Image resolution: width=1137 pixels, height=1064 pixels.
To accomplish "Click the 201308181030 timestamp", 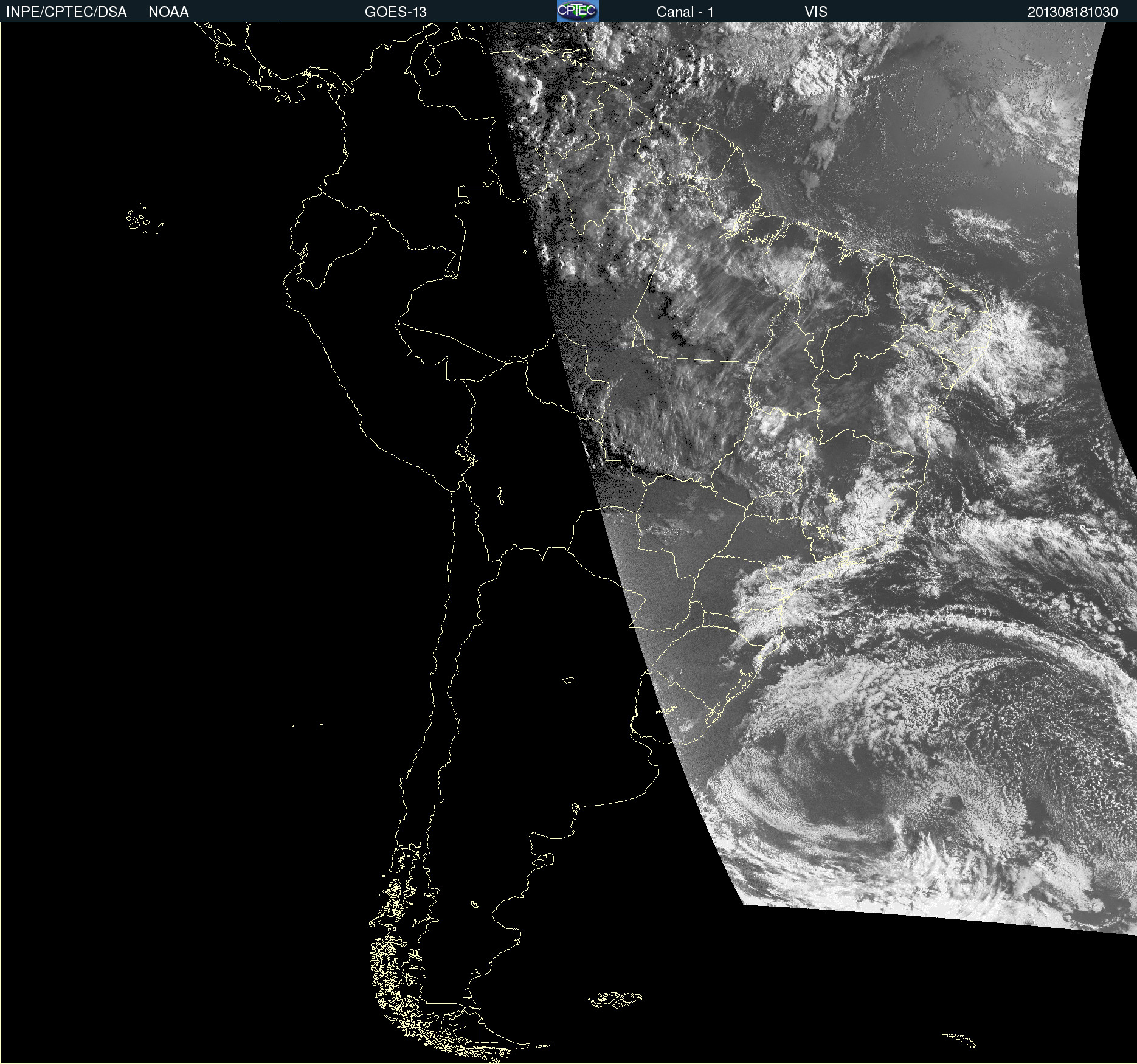I will click(1073, 12).
